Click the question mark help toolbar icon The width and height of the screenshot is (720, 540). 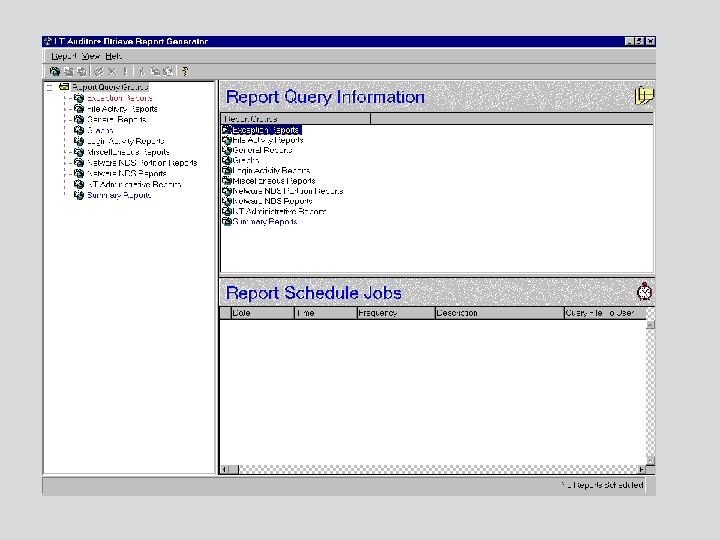(185, 71)
